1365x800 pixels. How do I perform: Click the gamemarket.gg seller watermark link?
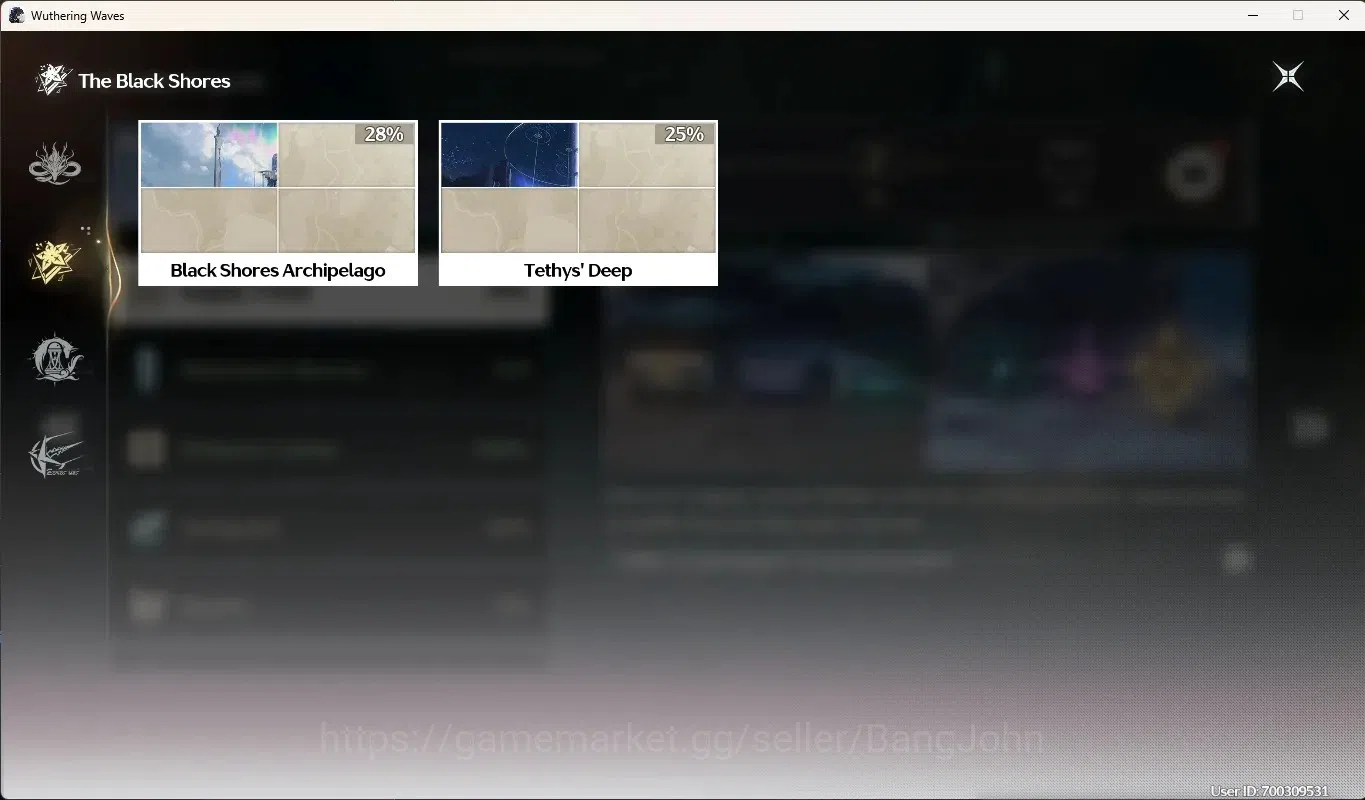click(682, 740)
